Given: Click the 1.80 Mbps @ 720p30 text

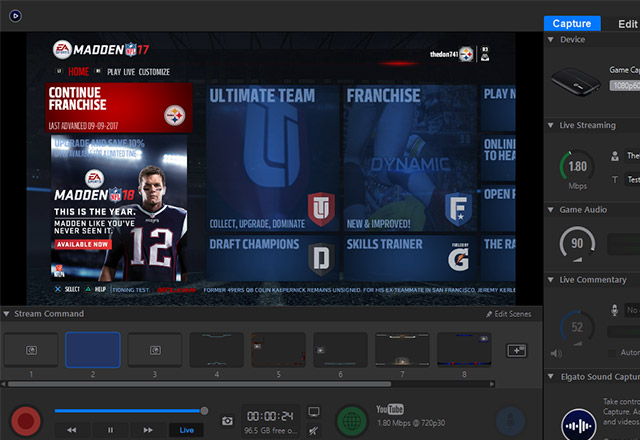Looking at the screenshot, I should tap(411, 423).
